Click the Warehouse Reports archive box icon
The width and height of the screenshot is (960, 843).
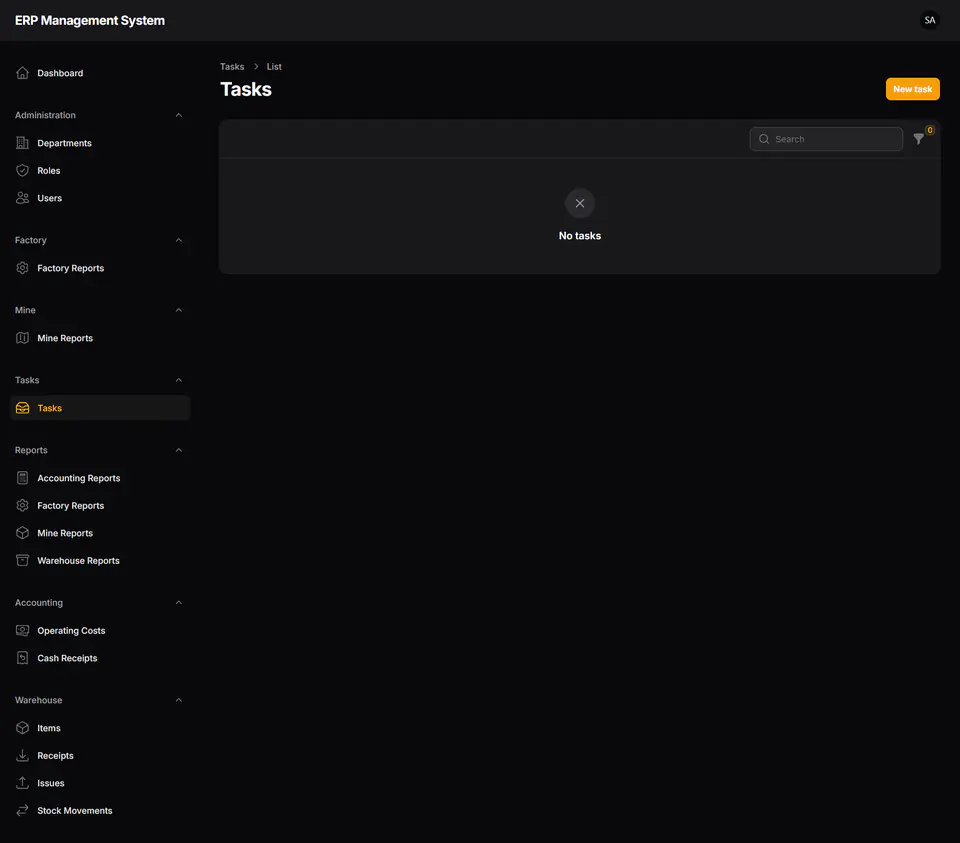pos(23,560)
